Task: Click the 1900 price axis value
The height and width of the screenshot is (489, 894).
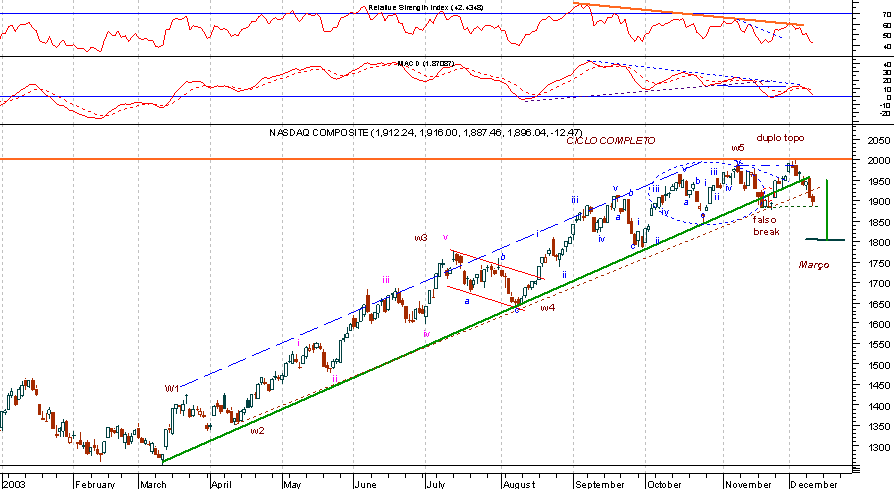Action: pyautogui.click(x=880, y=202)
